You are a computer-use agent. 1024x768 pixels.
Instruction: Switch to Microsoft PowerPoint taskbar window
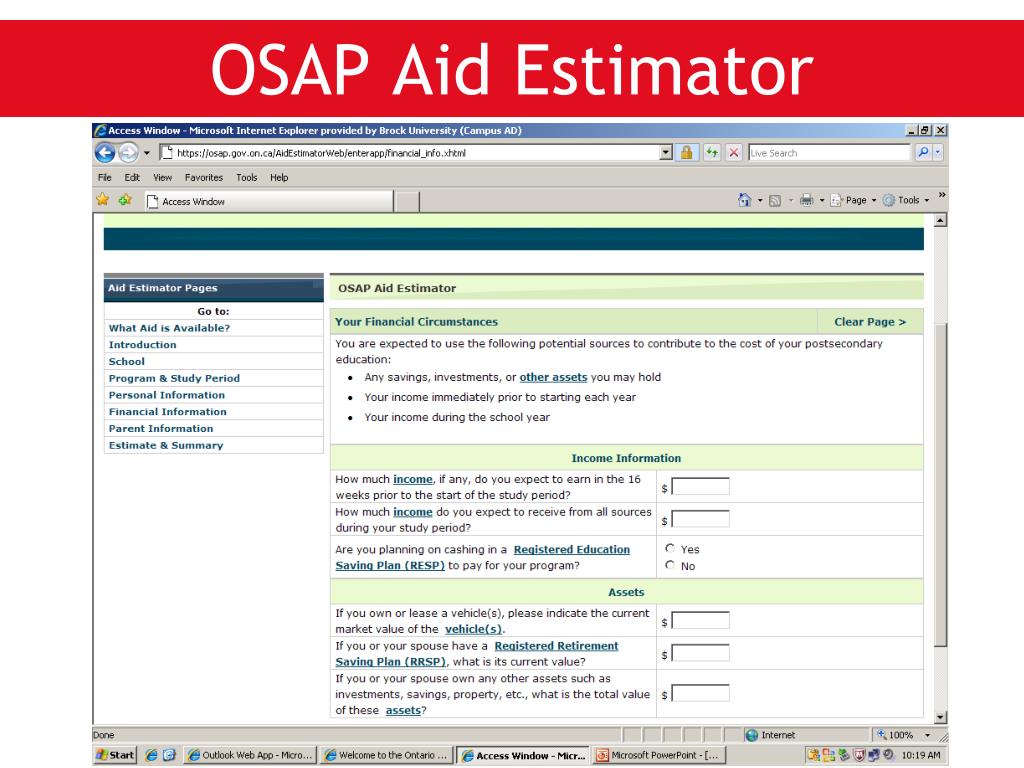pyautogui.click(x=659, y=755)
